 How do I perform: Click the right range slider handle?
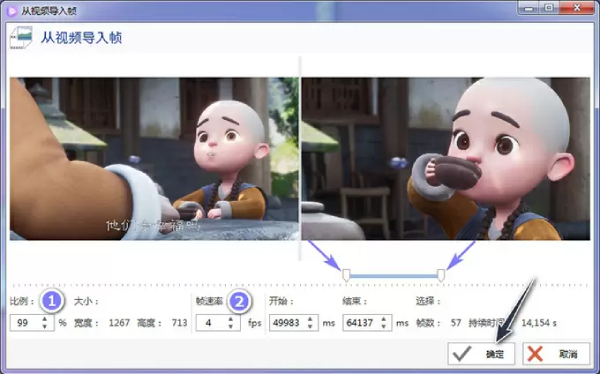pos(441,275)
